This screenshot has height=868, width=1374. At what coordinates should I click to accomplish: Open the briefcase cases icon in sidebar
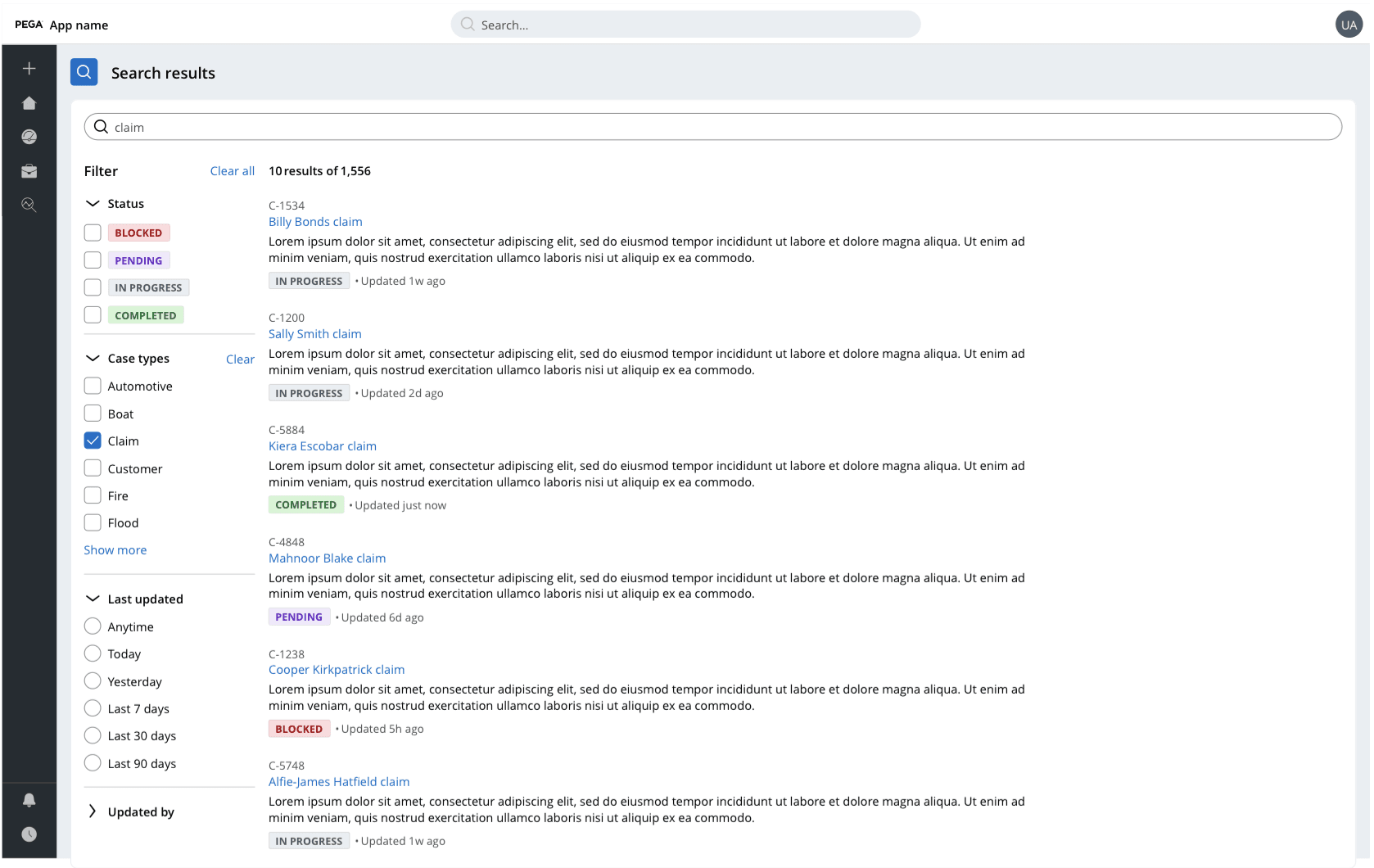point(29,171)
